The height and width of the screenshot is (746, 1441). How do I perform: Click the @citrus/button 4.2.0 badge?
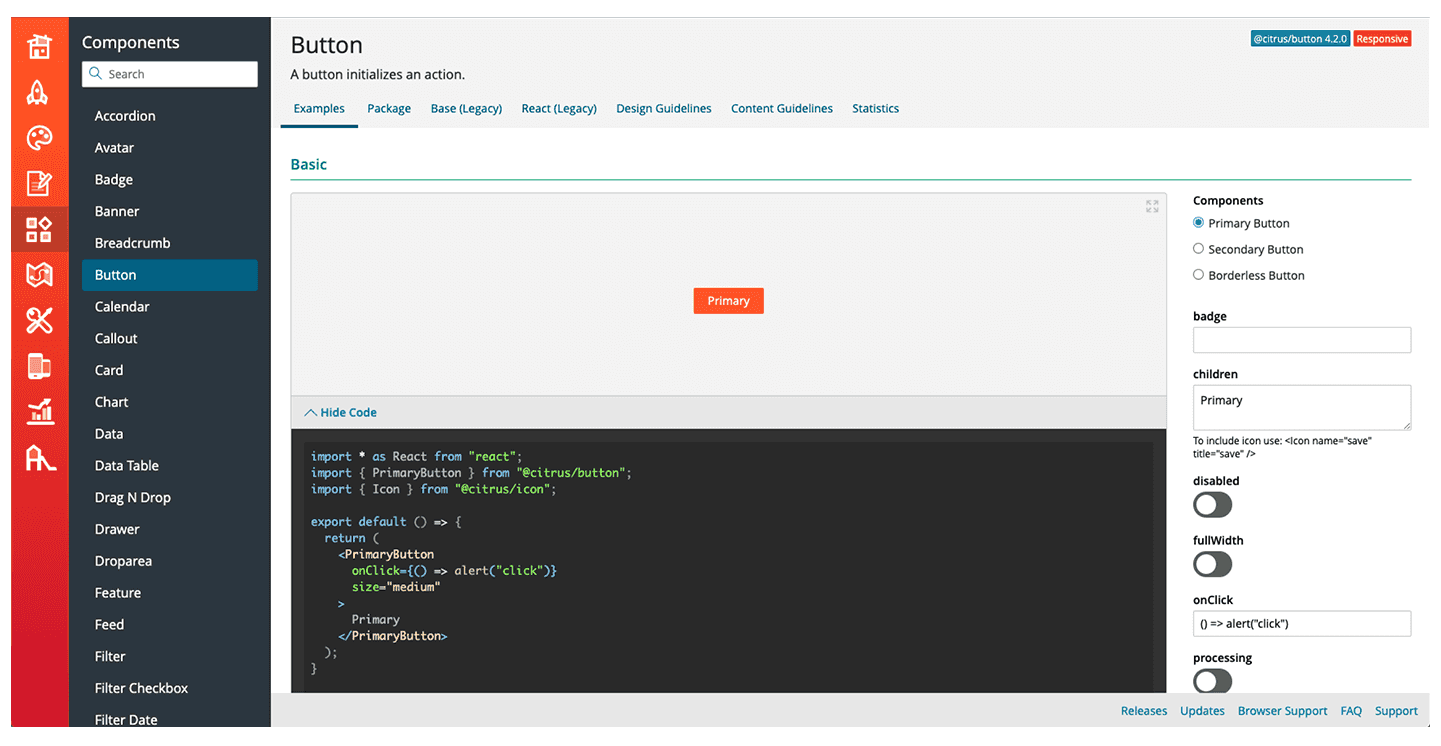[x=1300, y=39]
